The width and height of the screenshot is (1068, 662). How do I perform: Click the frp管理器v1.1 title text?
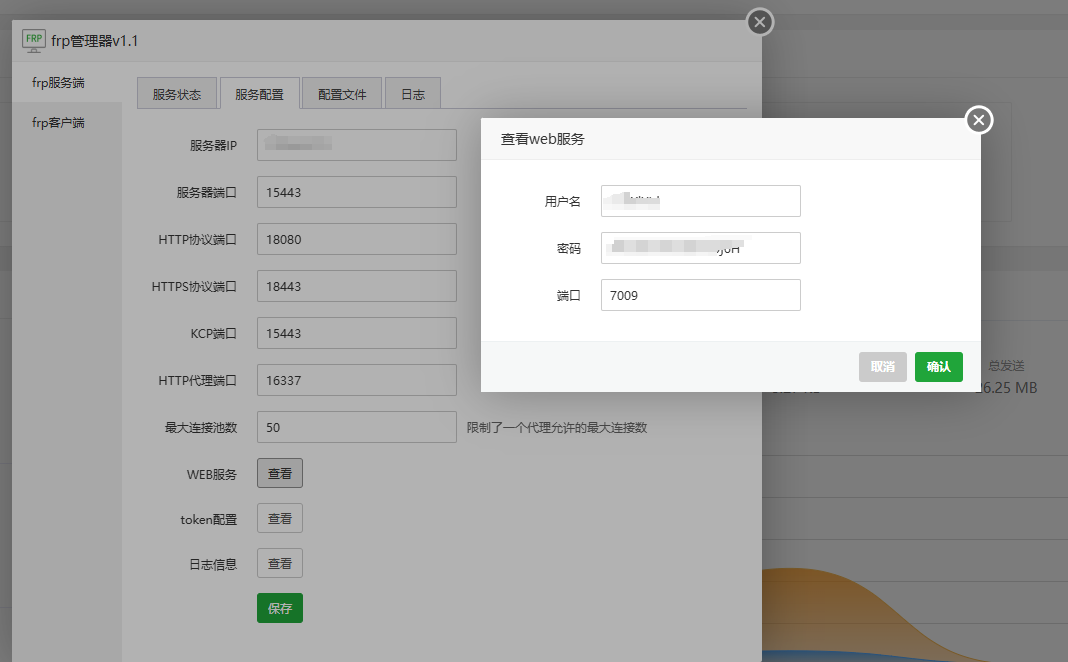pos(95,41)
